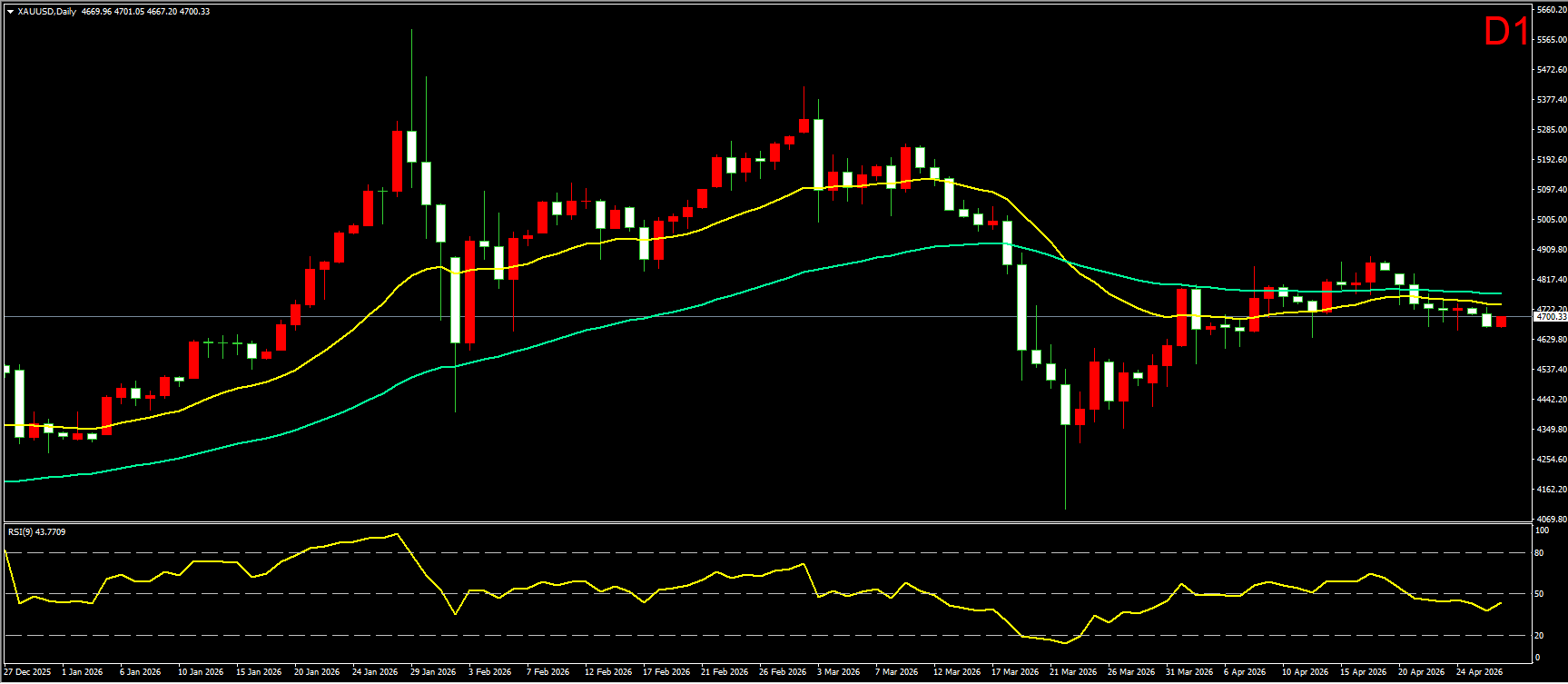Screen dimensions: 1568x684
Task: Click the right end of the green moving average
Action: pos(1501,293)
